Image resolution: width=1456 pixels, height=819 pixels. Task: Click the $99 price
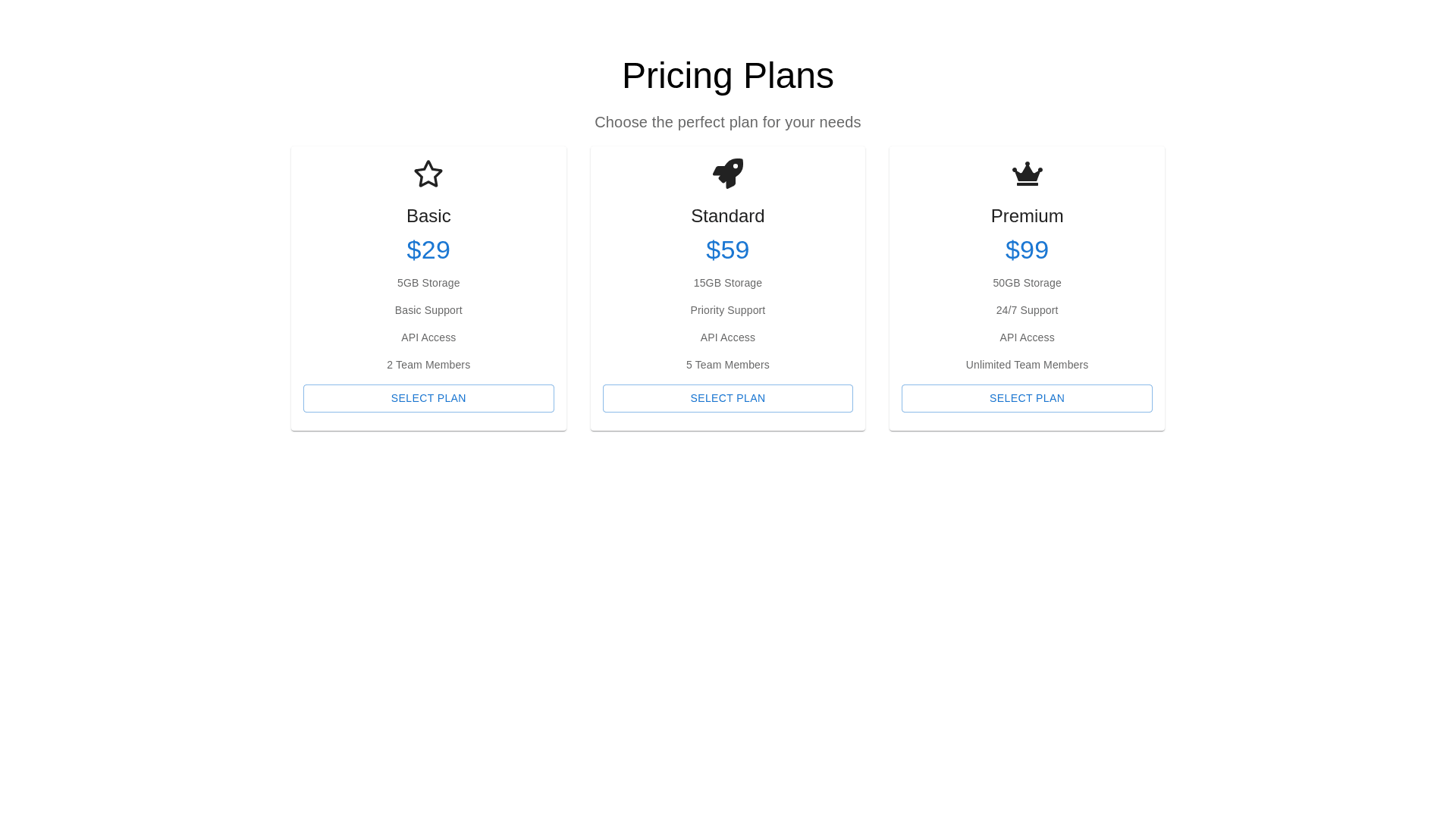pos(1027,249)
